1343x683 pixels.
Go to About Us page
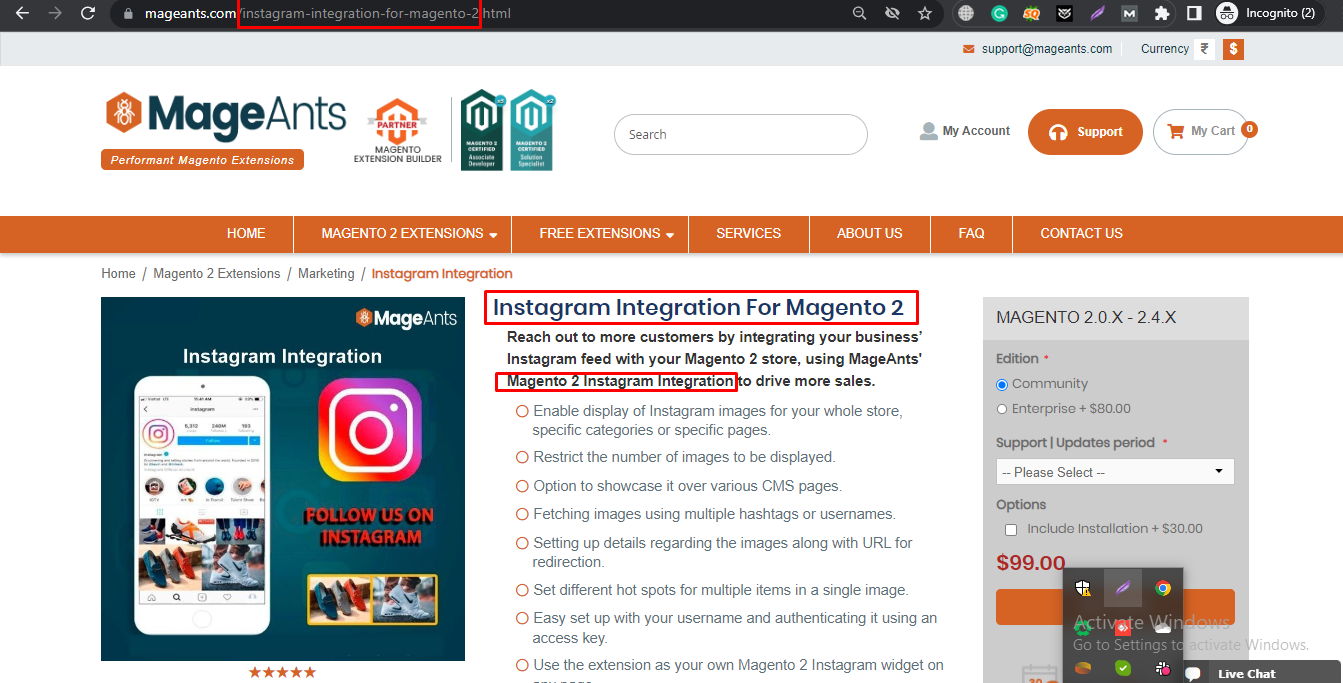[x=869, y=234]
